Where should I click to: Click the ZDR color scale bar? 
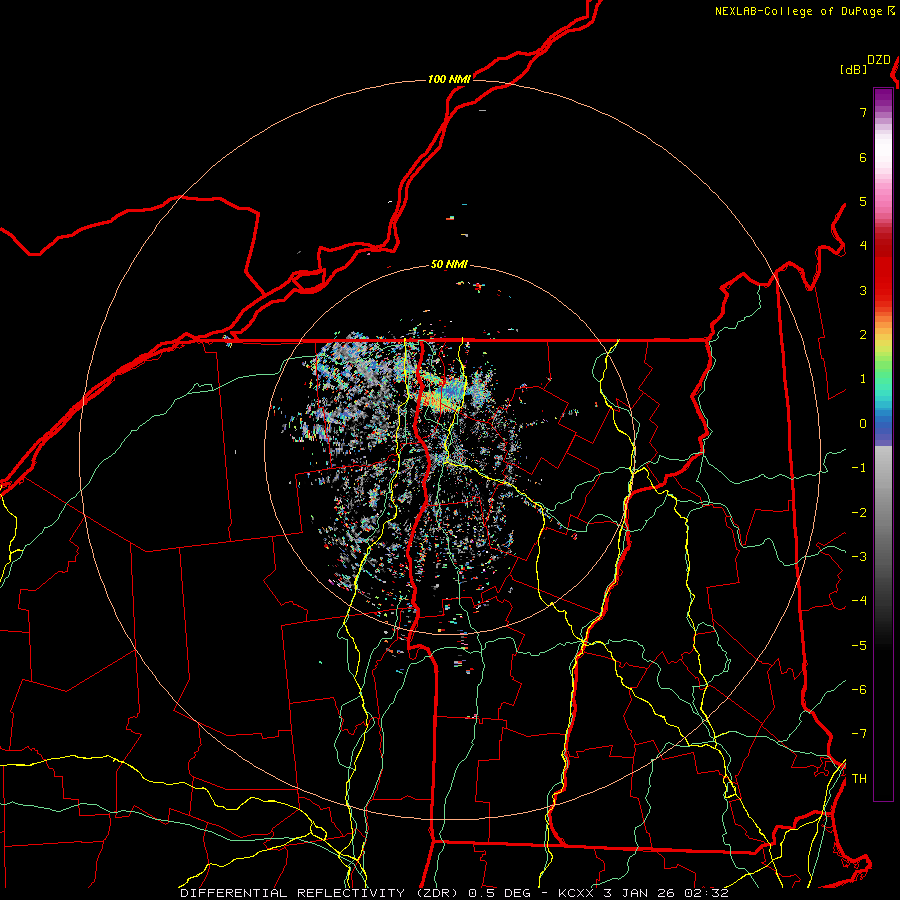(x=883, y=444)
